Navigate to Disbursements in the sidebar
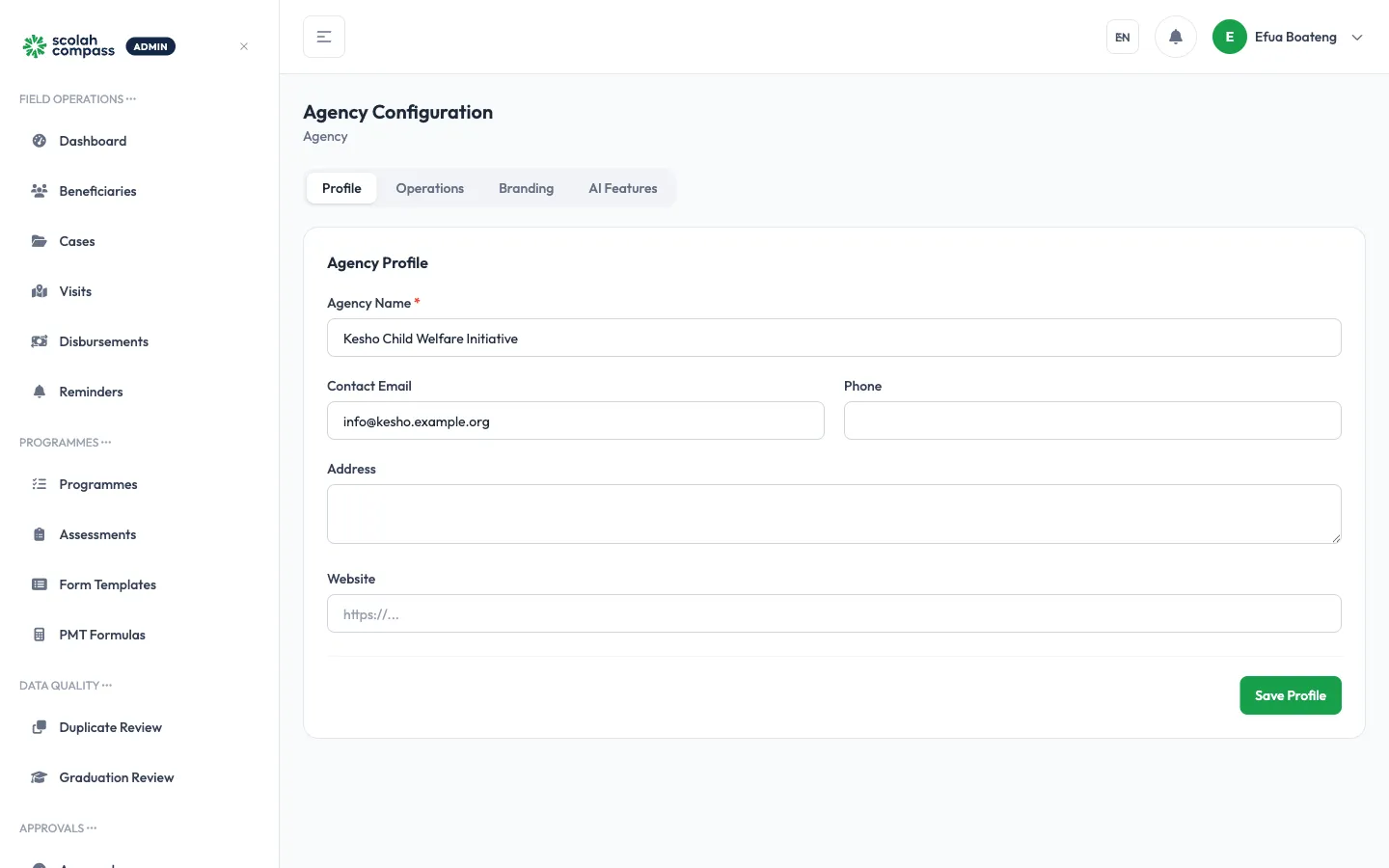1389x868 pixels. [103, 341]
